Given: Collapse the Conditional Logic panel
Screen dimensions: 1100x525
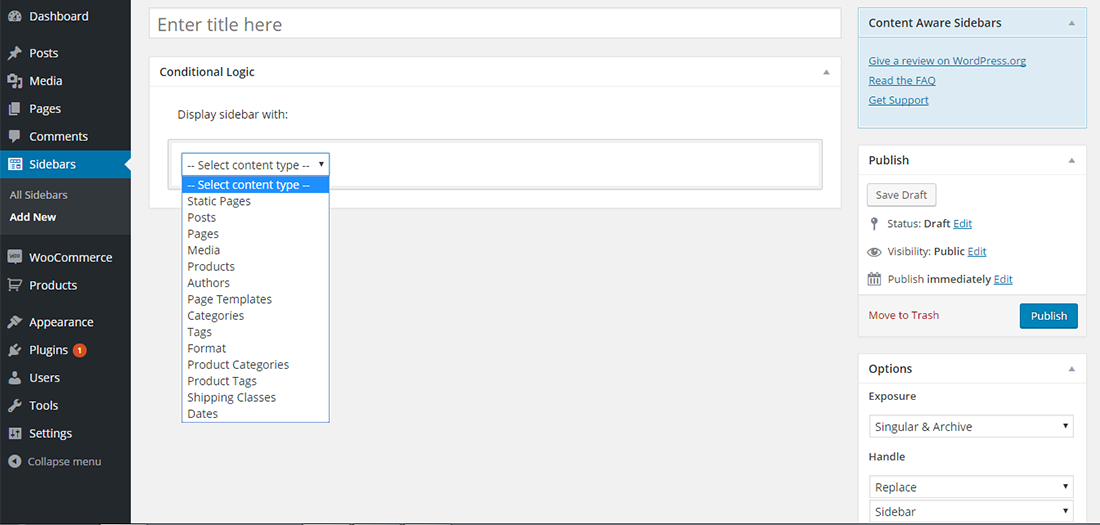Looking at the screenshot, I should pyautogui.click(x=826, y=72).
